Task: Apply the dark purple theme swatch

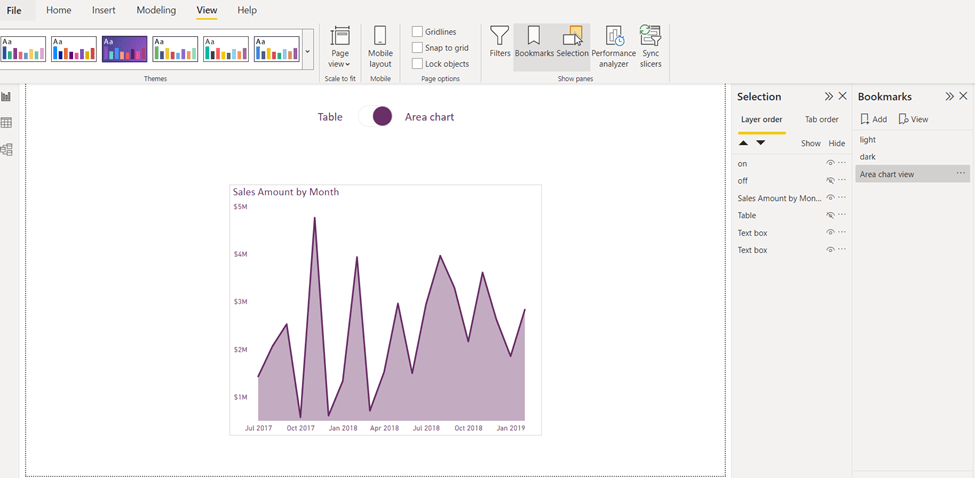Action: click(x=124, y=48)
